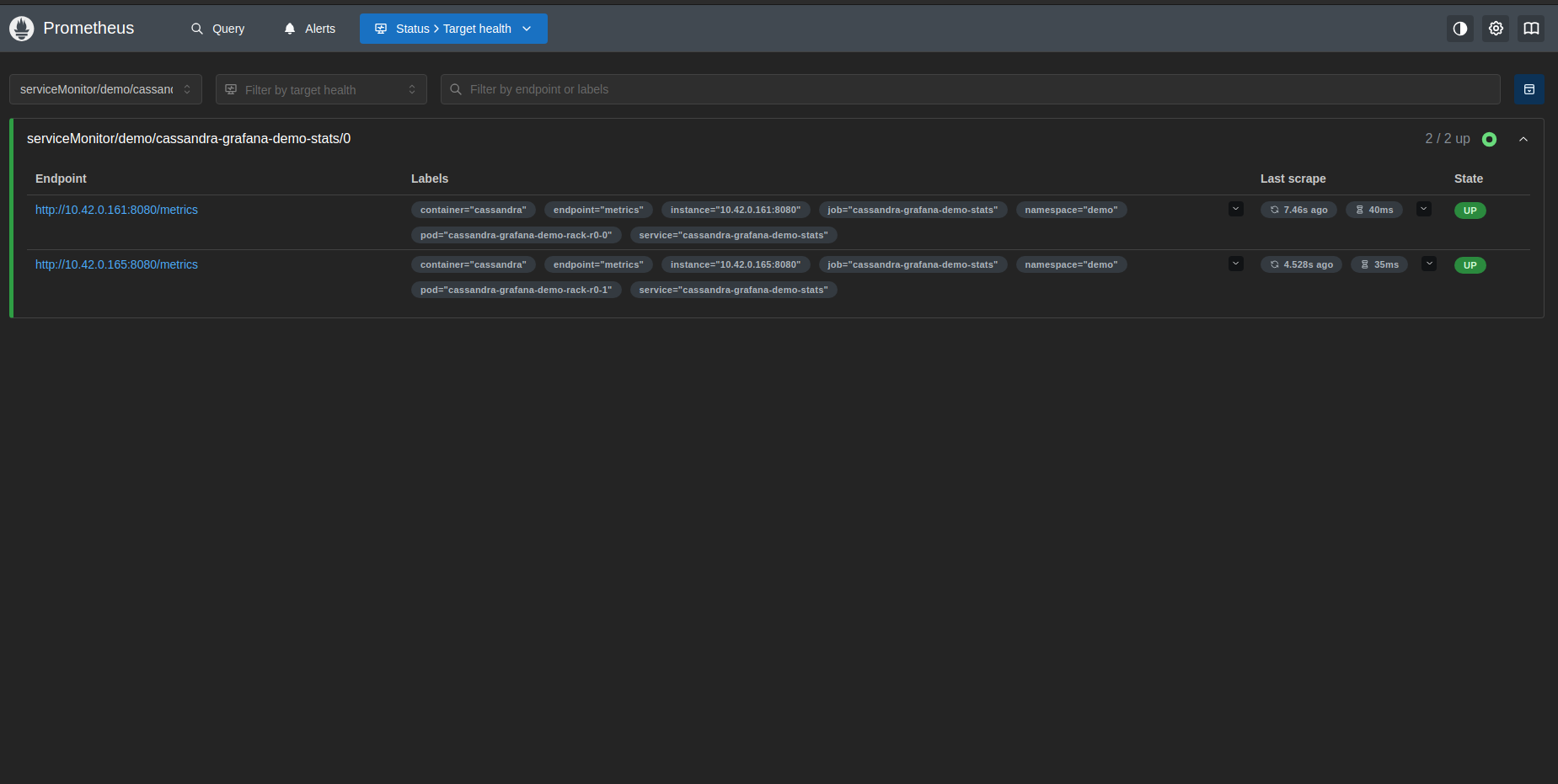The image size is (1558, 784).
Task: Click the instance="10.42.0.161:8080" label
Action: pos(736,210)
